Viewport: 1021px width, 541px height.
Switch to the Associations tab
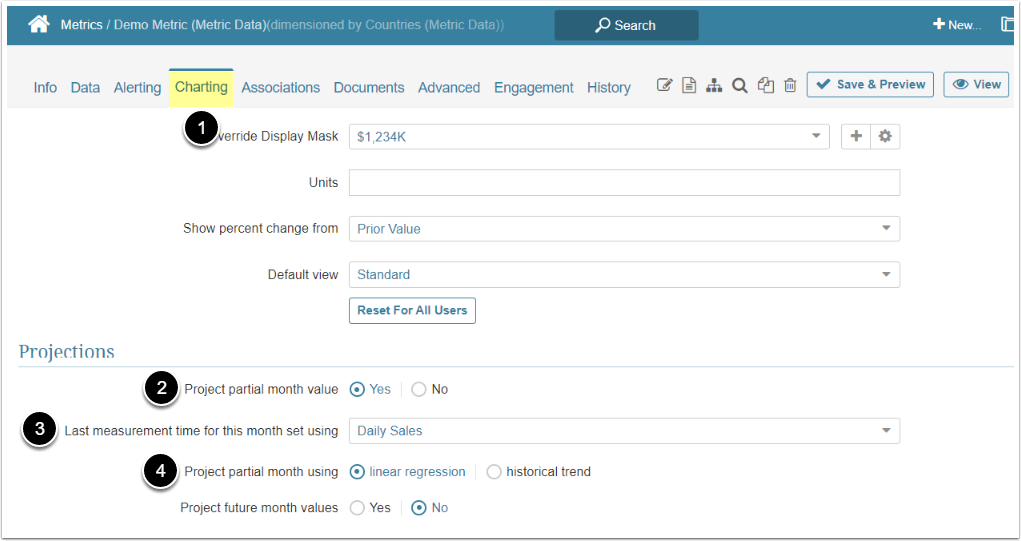click(280, 88)
